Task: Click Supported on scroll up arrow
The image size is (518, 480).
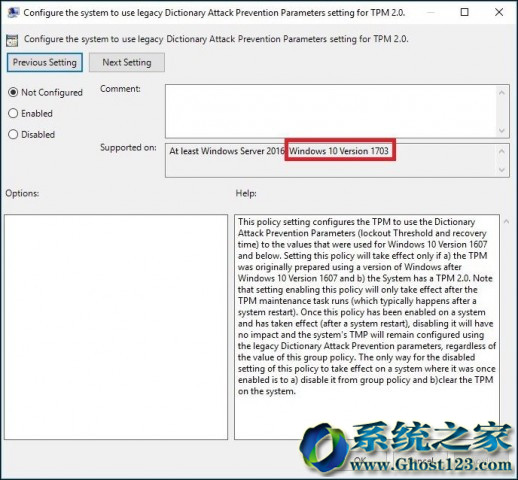Action: [x=502, y=151]
